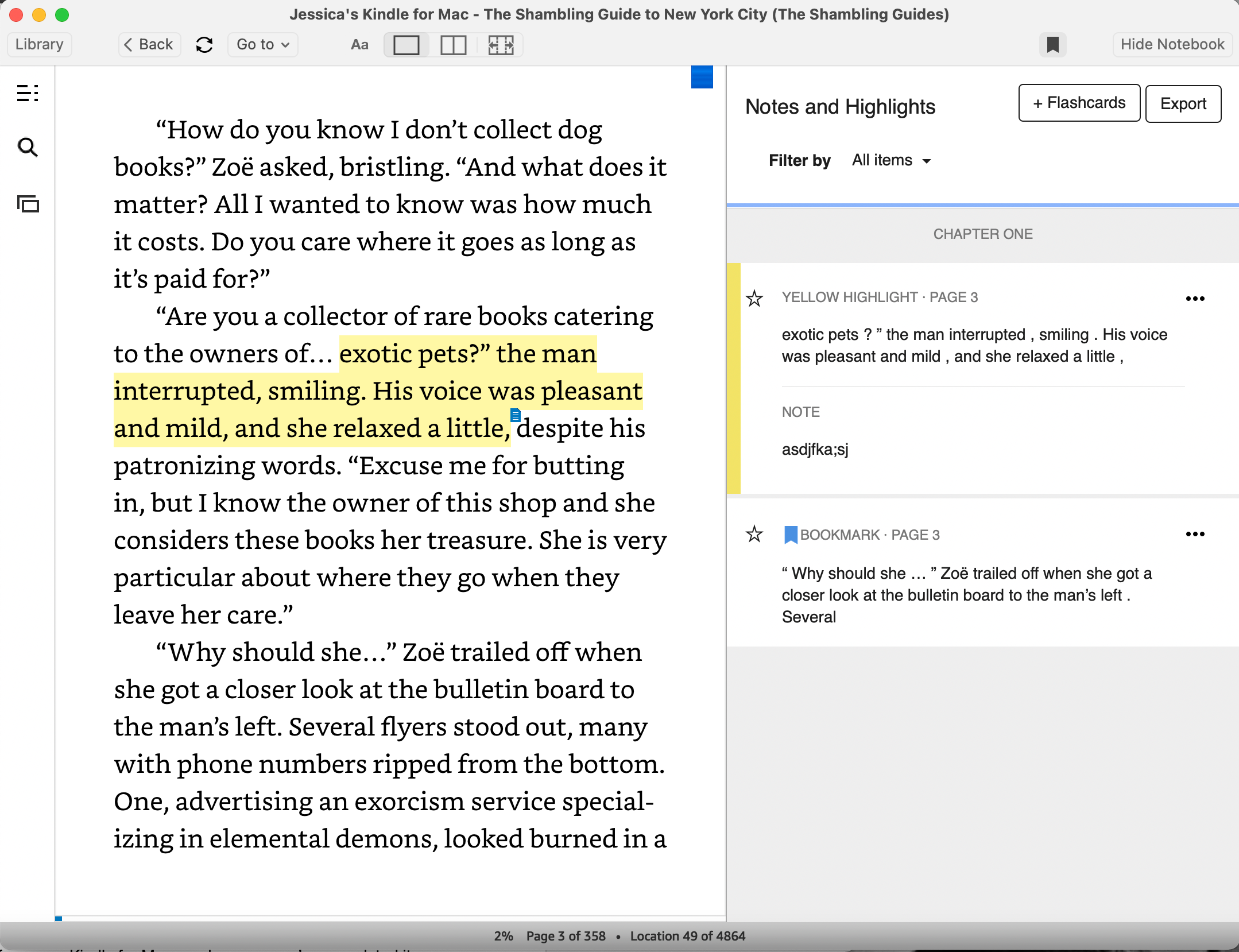Open the Go to navigation dropdown
The width and height of the screenshot is (1239, 952).
click(261, 44)
